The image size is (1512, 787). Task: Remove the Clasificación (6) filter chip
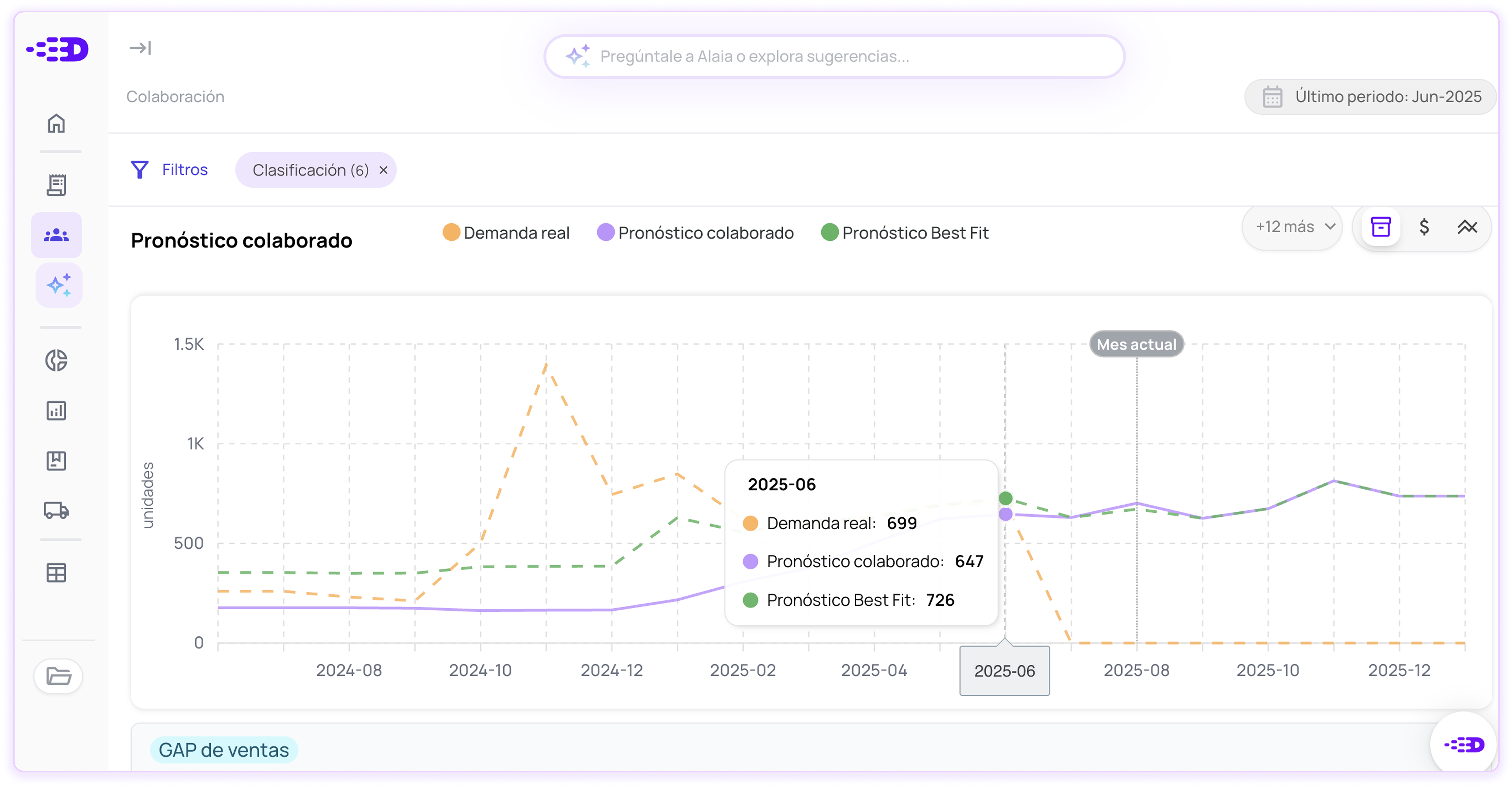[383, 170]
